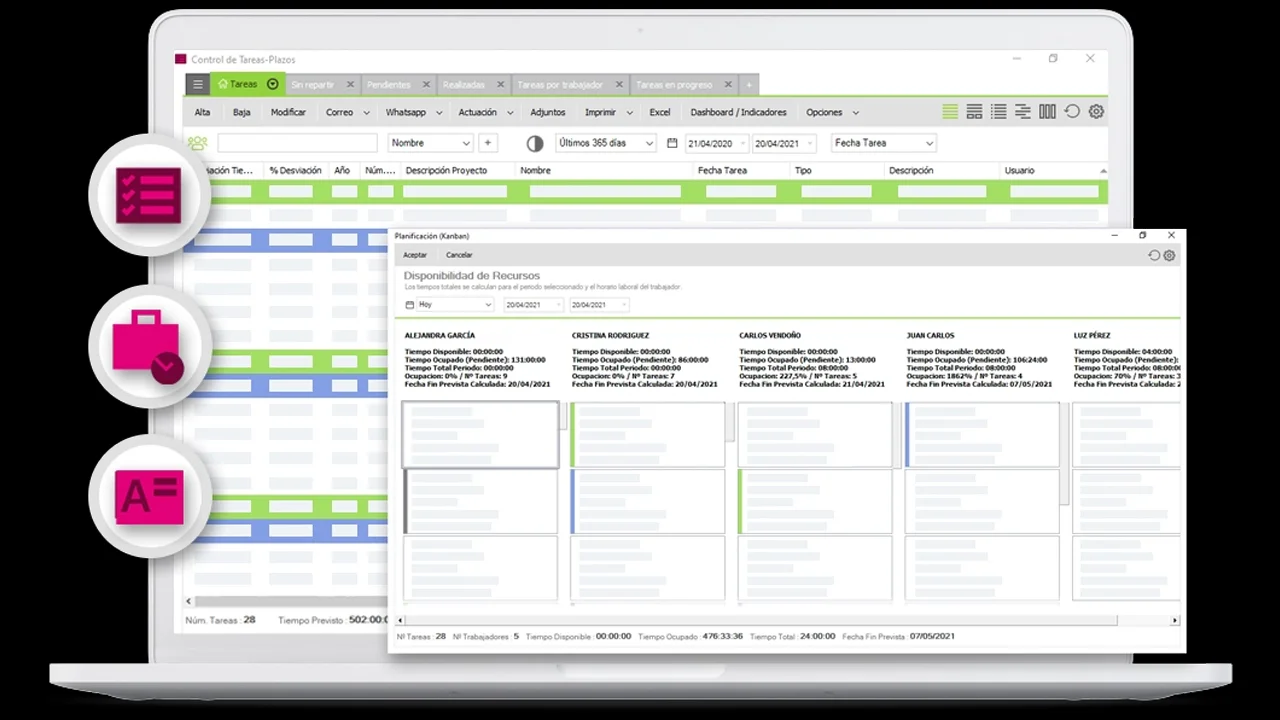1280x720 pixels.
Task: Click the vertical columns view icon
Action: click(1047, 112)
